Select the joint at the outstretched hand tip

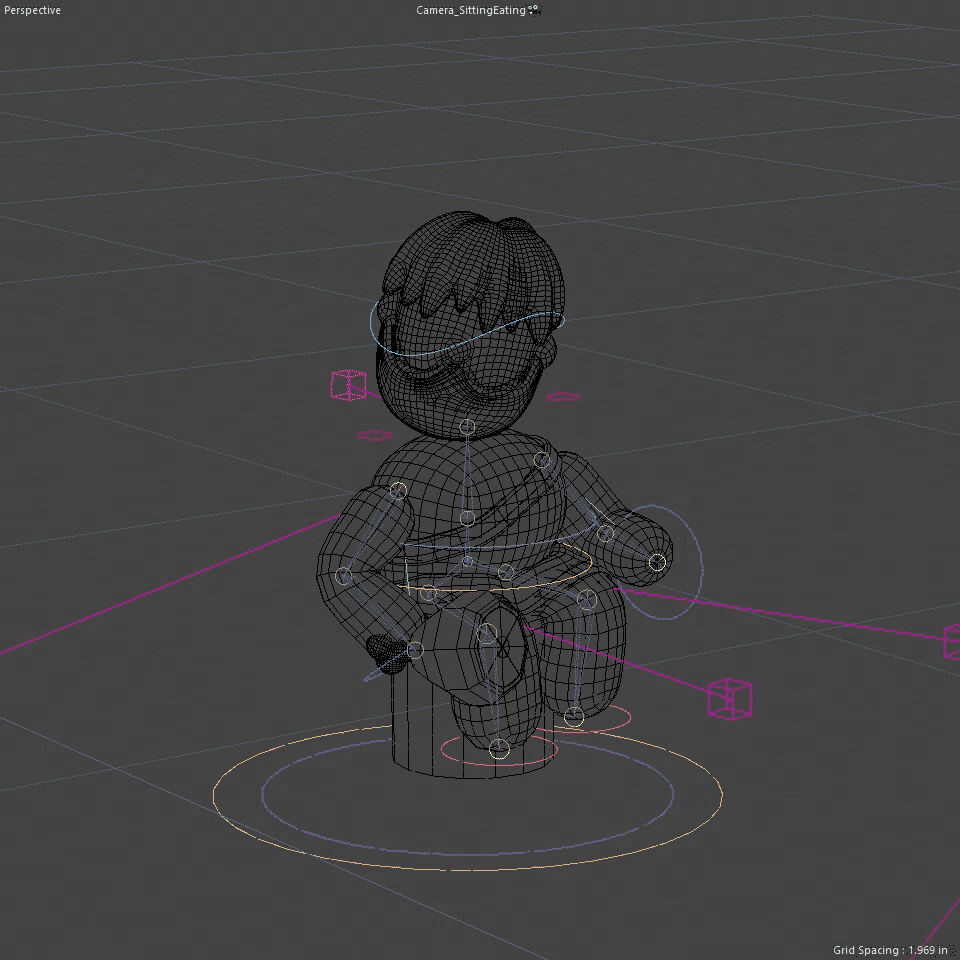pyautogui.click(x=657, y=562)
